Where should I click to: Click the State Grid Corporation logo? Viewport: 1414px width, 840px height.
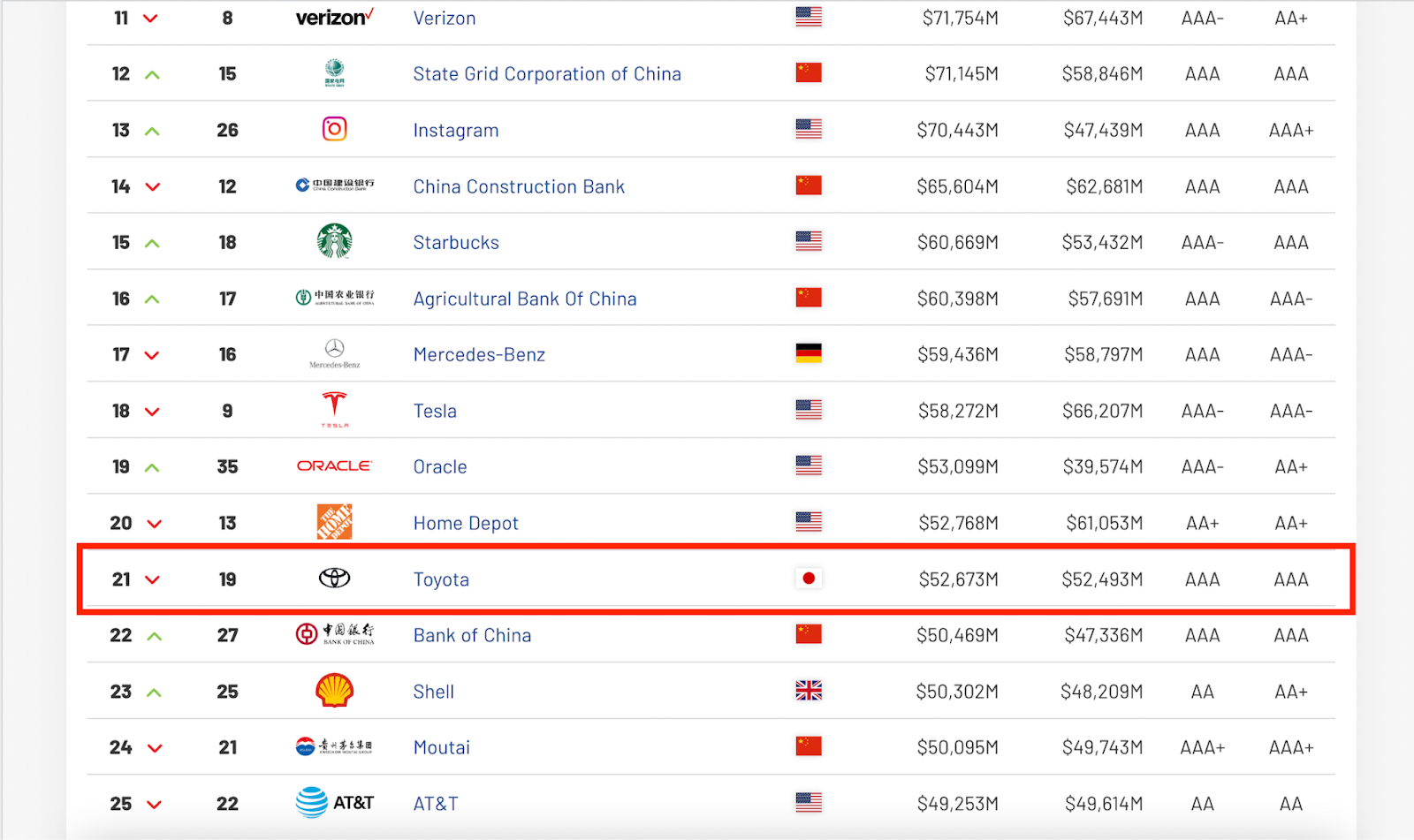334,73
